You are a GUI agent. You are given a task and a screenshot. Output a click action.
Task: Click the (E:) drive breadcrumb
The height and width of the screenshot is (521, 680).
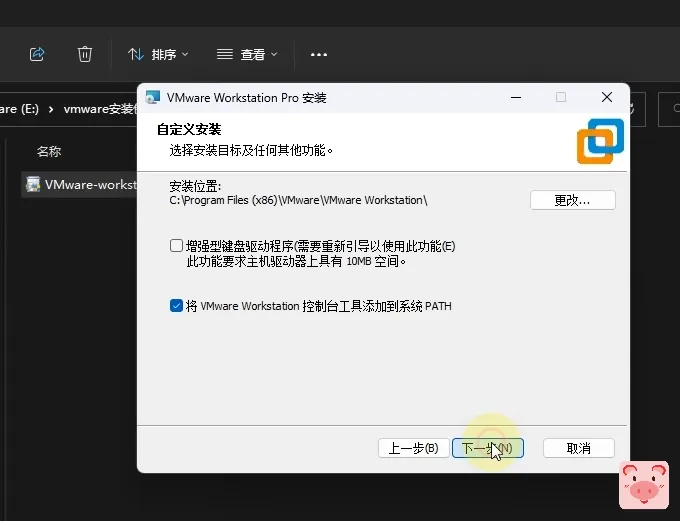point(19,108)
